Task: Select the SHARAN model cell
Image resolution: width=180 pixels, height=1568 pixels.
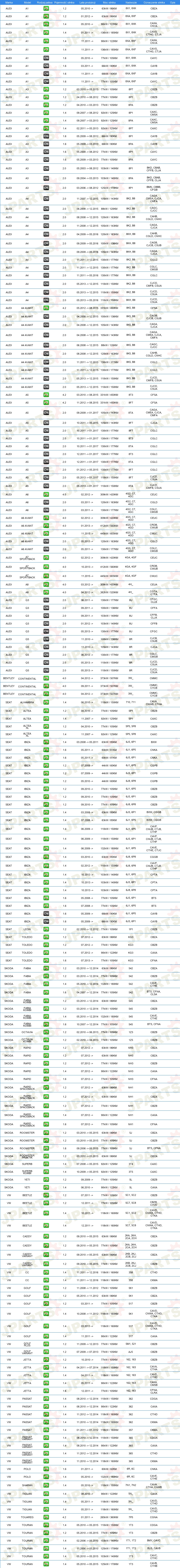Action: (x=27, y=1485)
